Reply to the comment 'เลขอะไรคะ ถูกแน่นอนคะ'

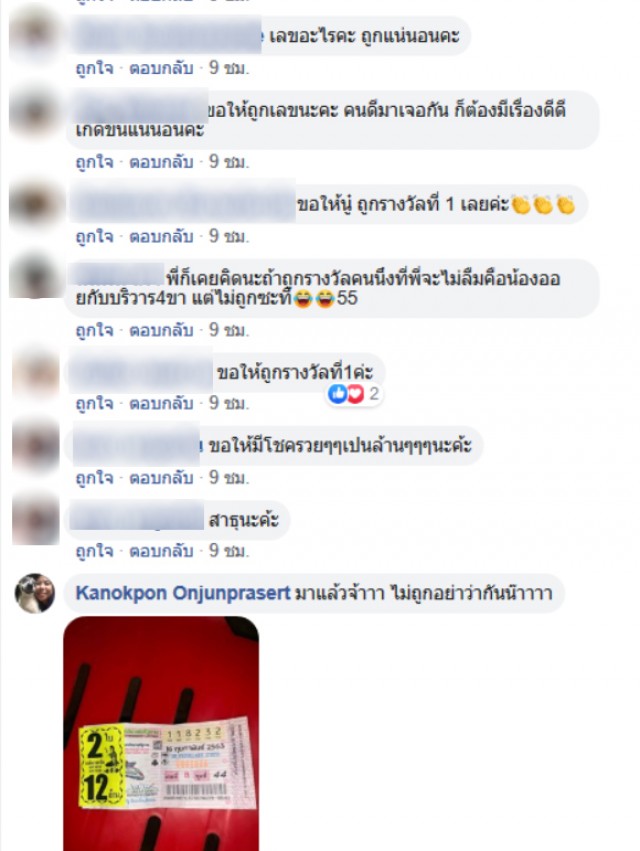161,68
